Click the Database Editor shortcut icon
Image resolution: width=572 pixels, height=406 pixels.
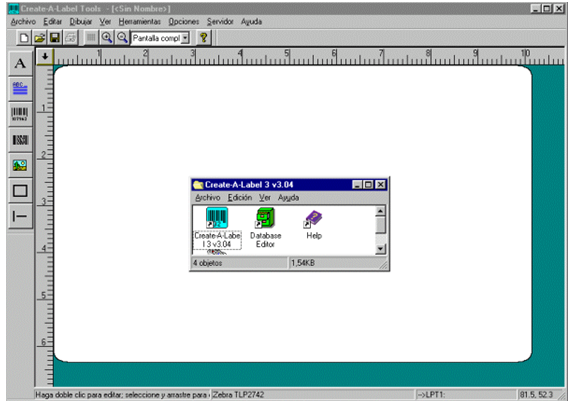(265, 218)
